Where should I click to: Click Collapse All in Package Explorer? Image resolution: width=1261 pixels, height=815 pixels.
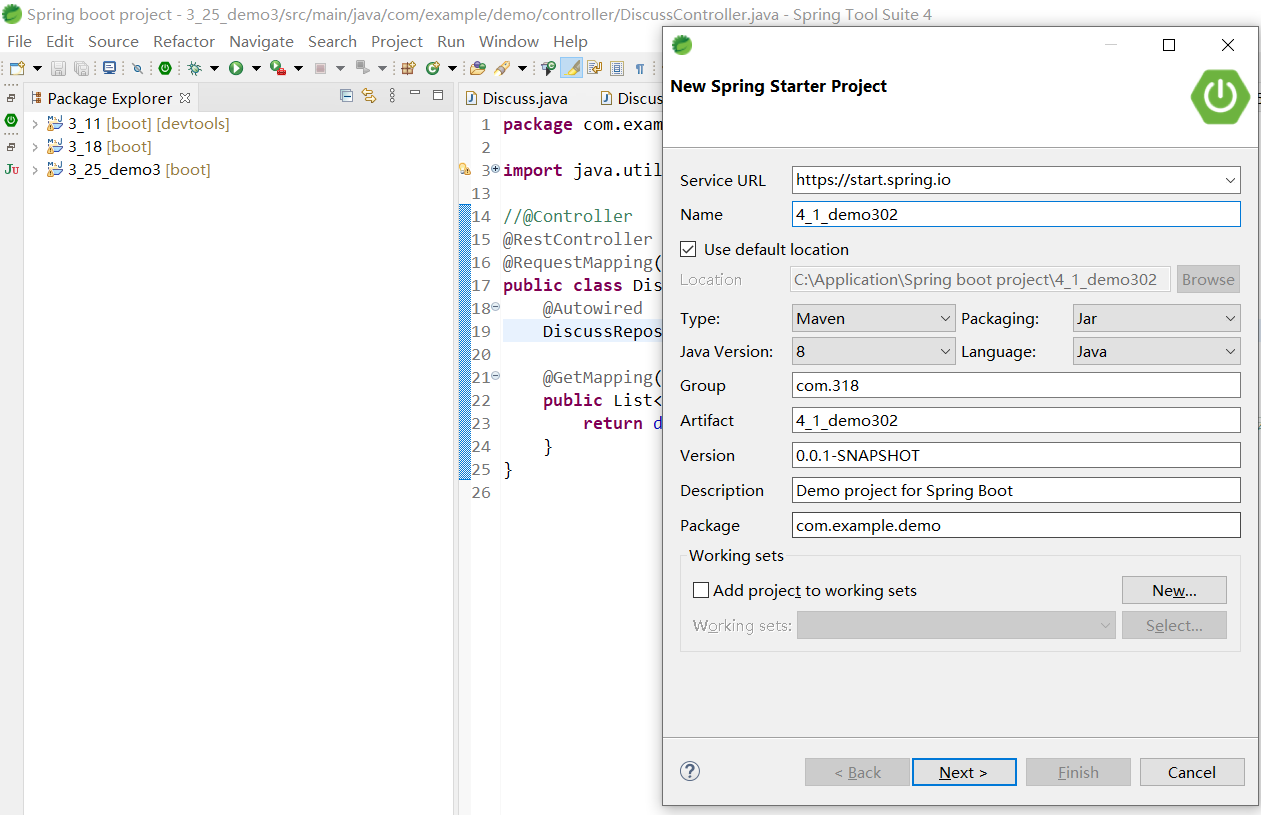(347, 96)
